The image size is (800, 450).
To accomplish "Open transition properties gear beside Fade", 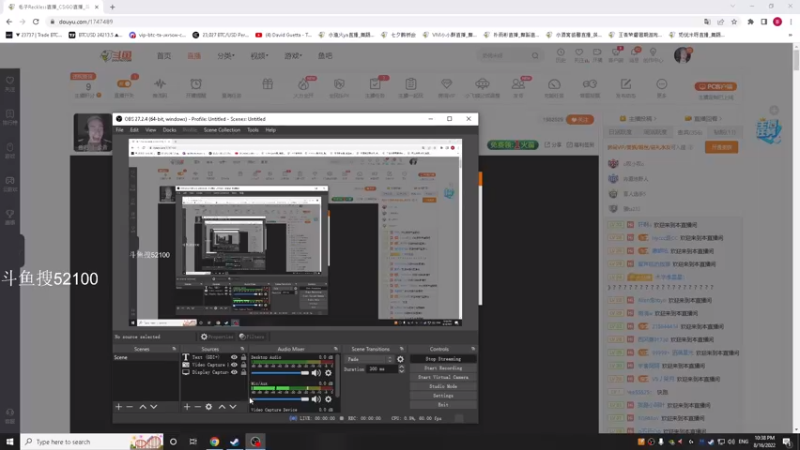I will click(401, 359).
